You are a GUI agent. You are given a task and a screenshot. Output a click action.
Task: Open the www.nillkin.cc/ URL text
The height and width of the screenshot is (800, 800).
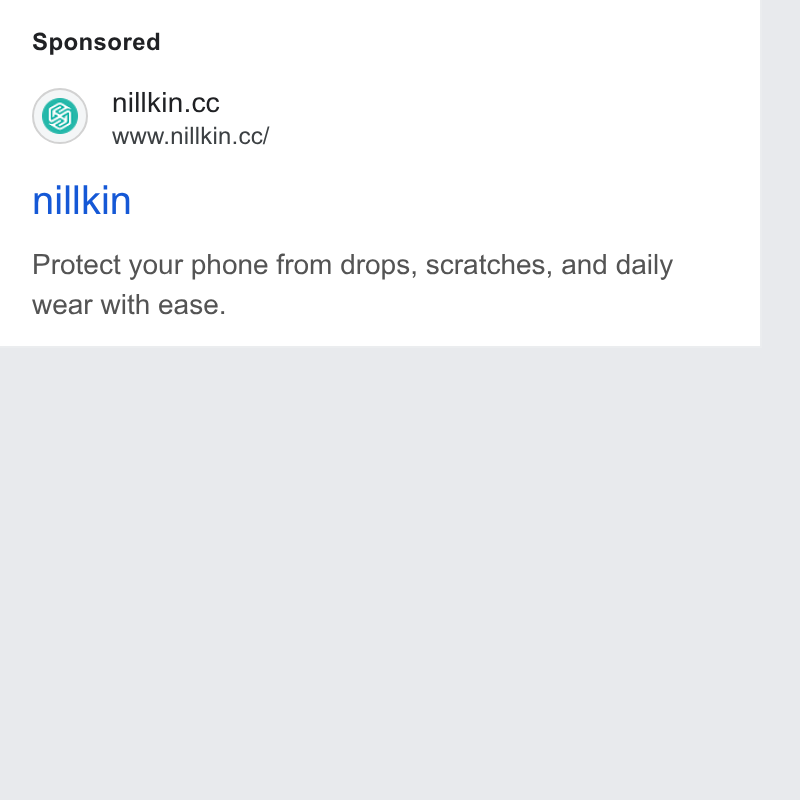click(190, 136)
